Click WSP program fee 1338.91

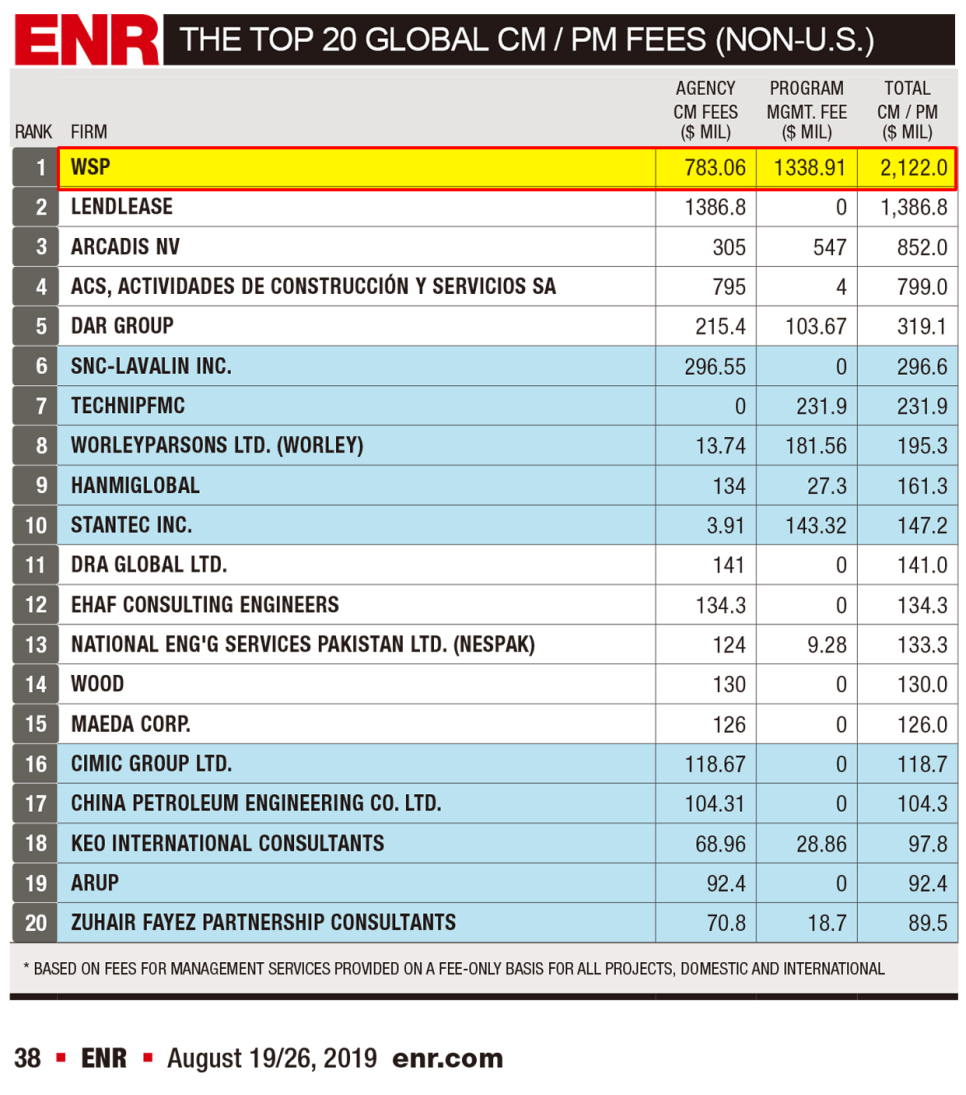(810, 168)
